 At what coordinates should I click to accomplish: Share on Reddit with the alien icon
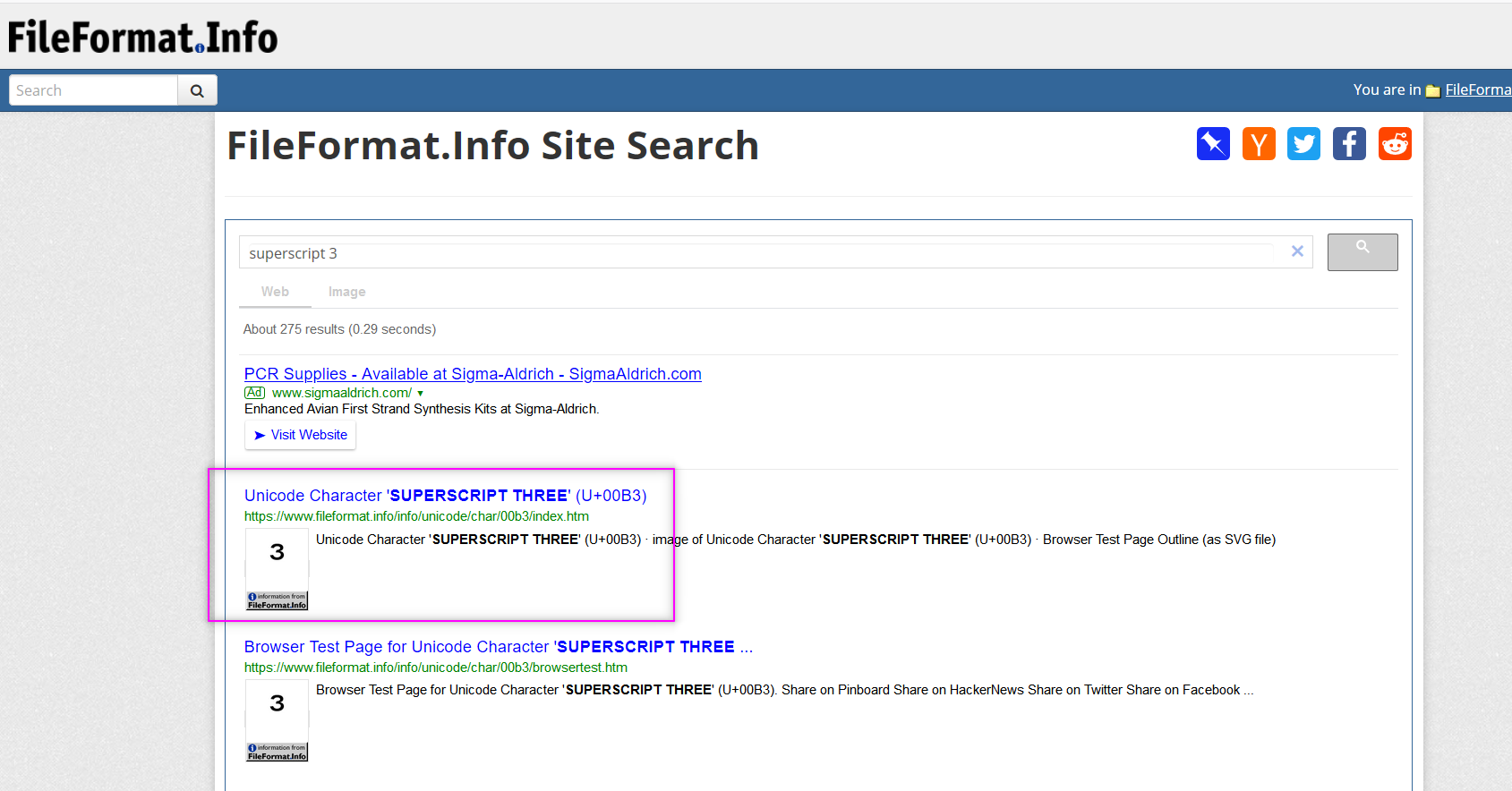[x=1395, y=144]
